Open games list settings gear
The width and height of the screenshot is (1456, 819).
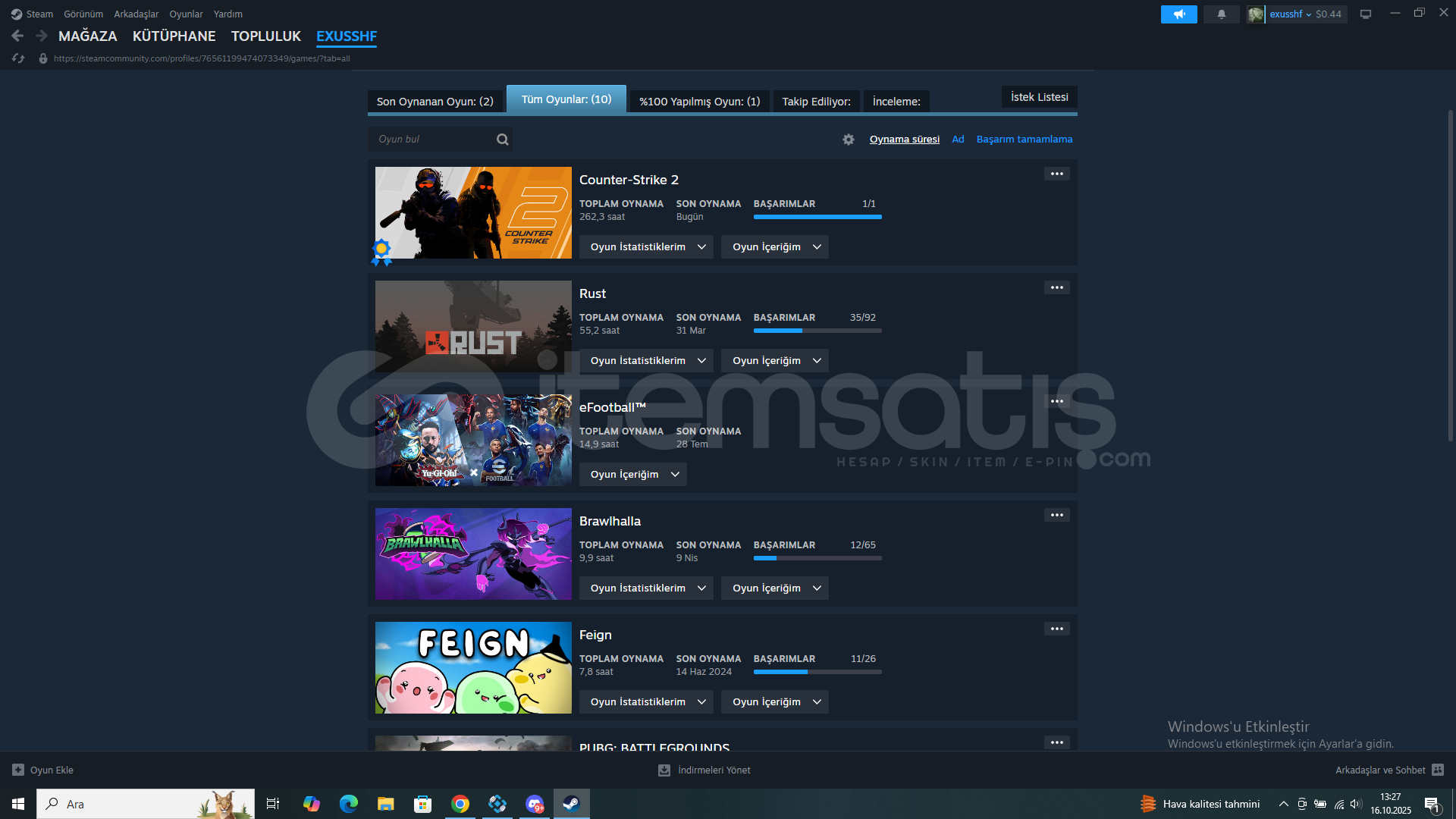pos(848,140)
